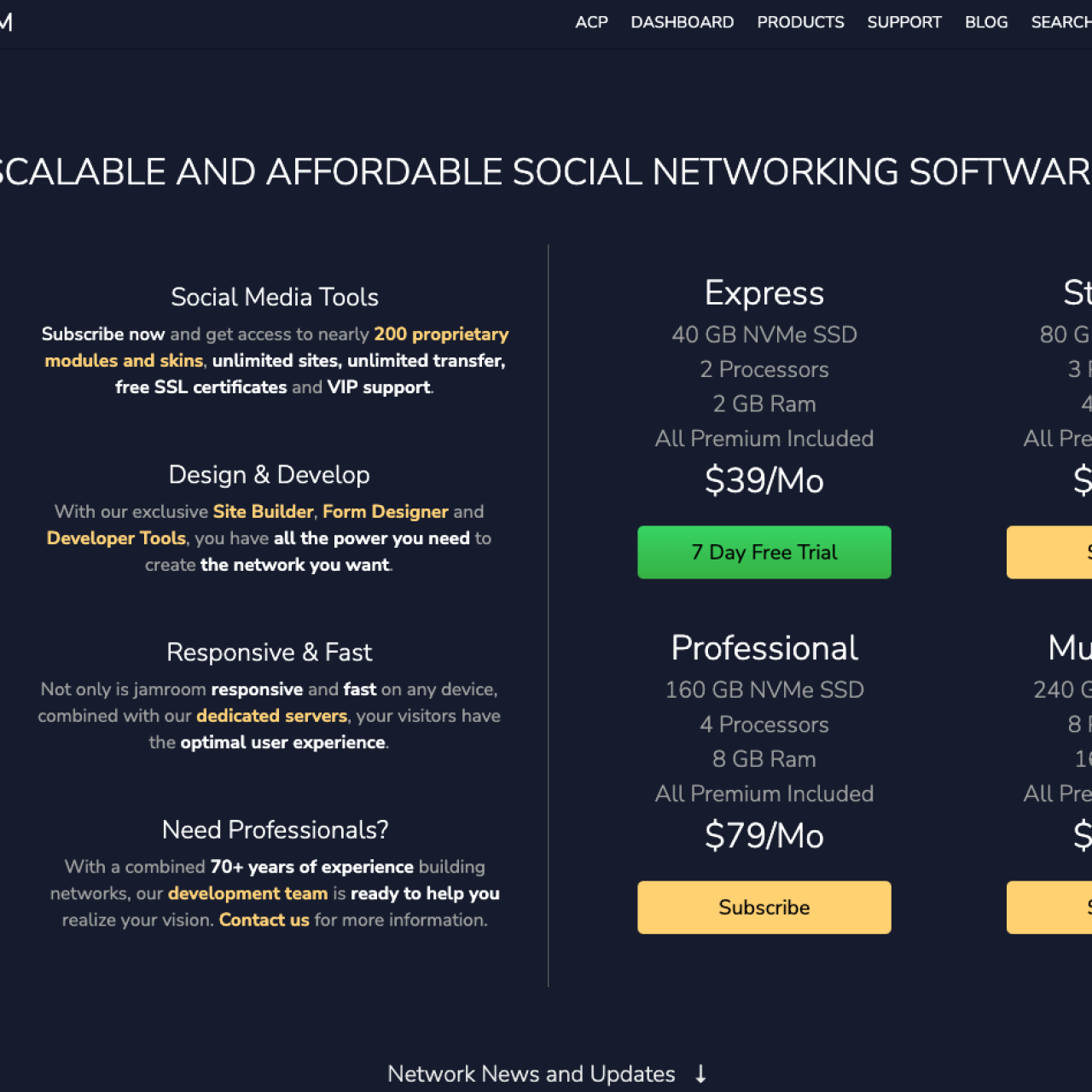The width and height of the screenshot is (1092, 1092).
Task: Open the PRODUCTS navigation item
Action: pyautogui.click(x=800, y=22)
